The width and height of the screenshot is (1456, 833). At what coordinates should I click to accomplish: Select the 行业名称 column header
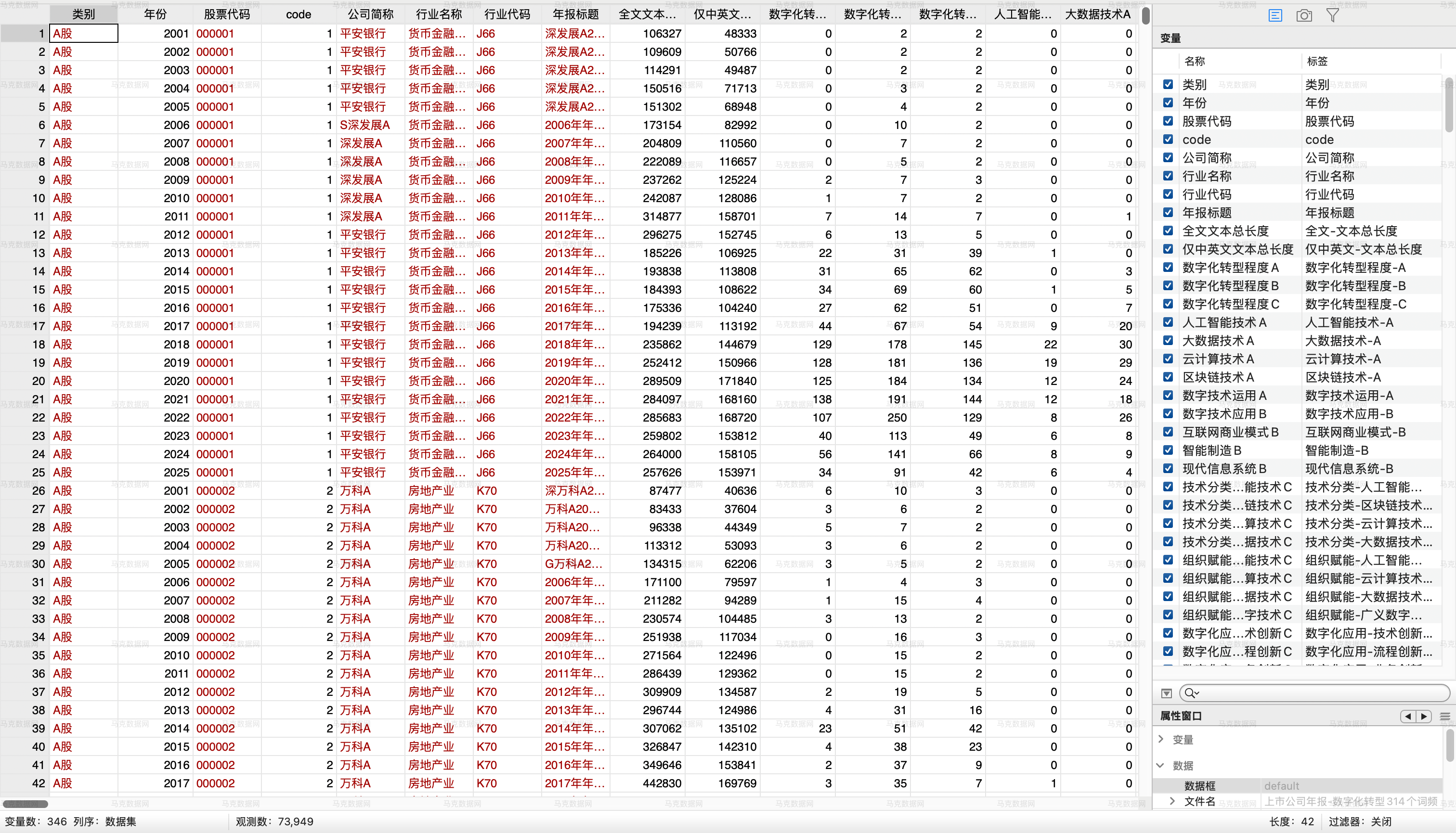tap(439, 14)
